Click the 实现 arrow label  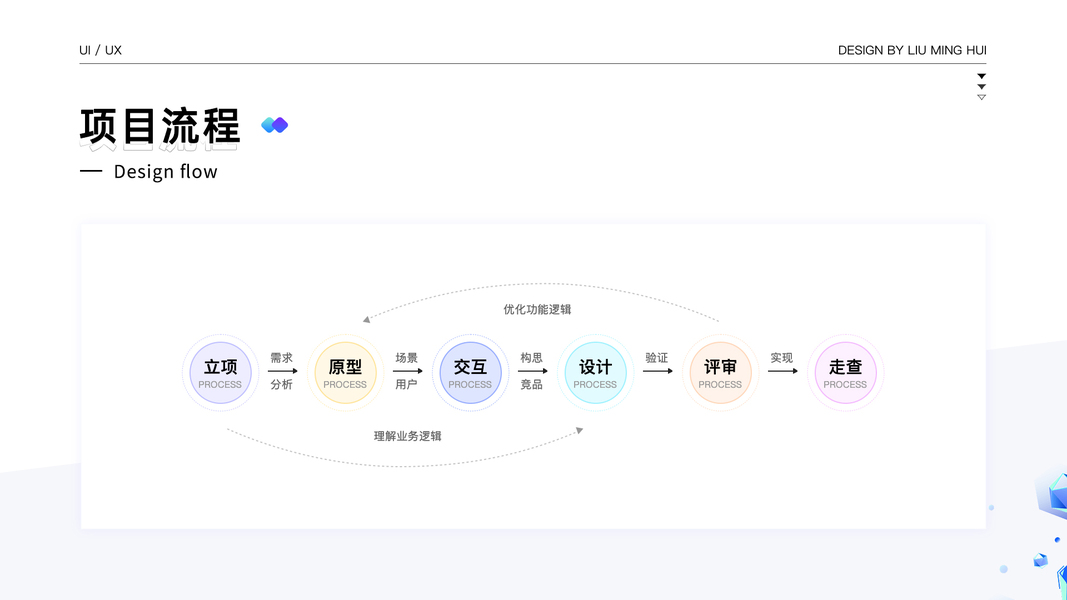[x=781, y=358]
